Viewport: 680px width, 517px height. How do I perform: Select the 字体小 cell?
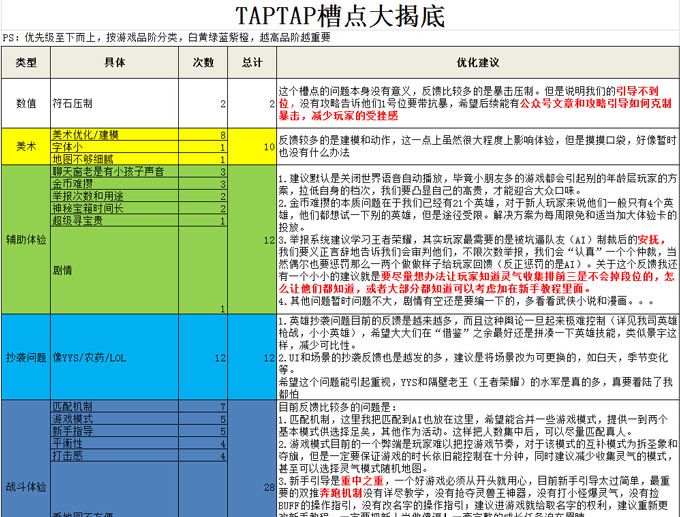coord(114,147)
